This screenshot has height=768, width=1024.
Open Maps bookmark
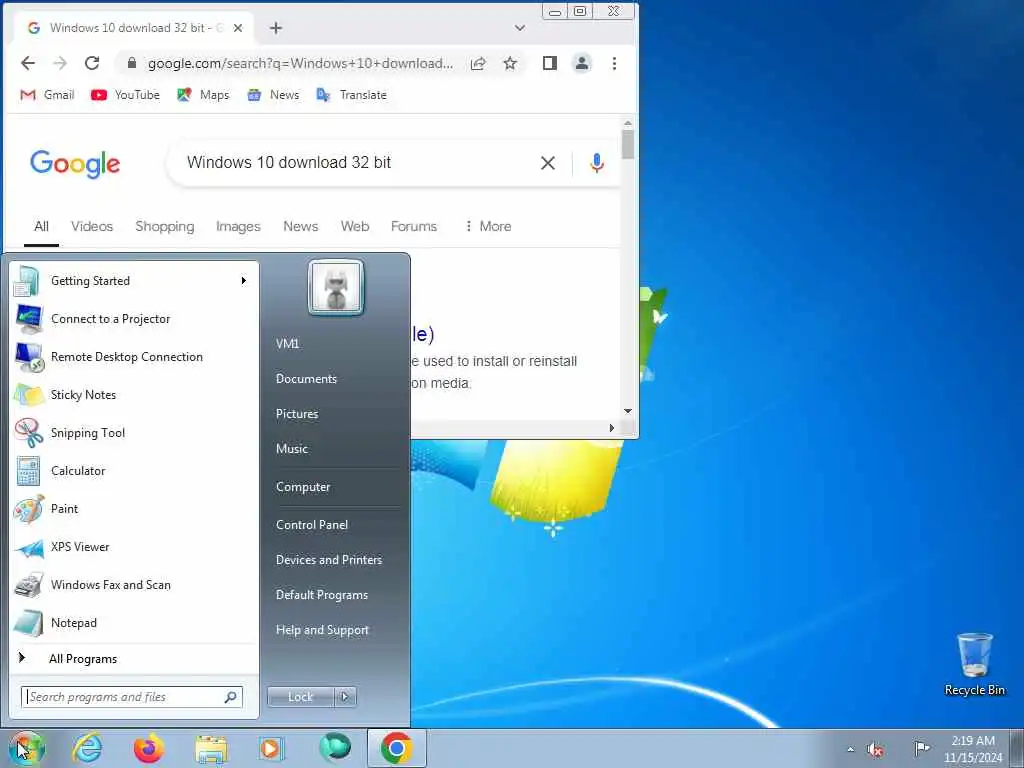coord(203,95)
